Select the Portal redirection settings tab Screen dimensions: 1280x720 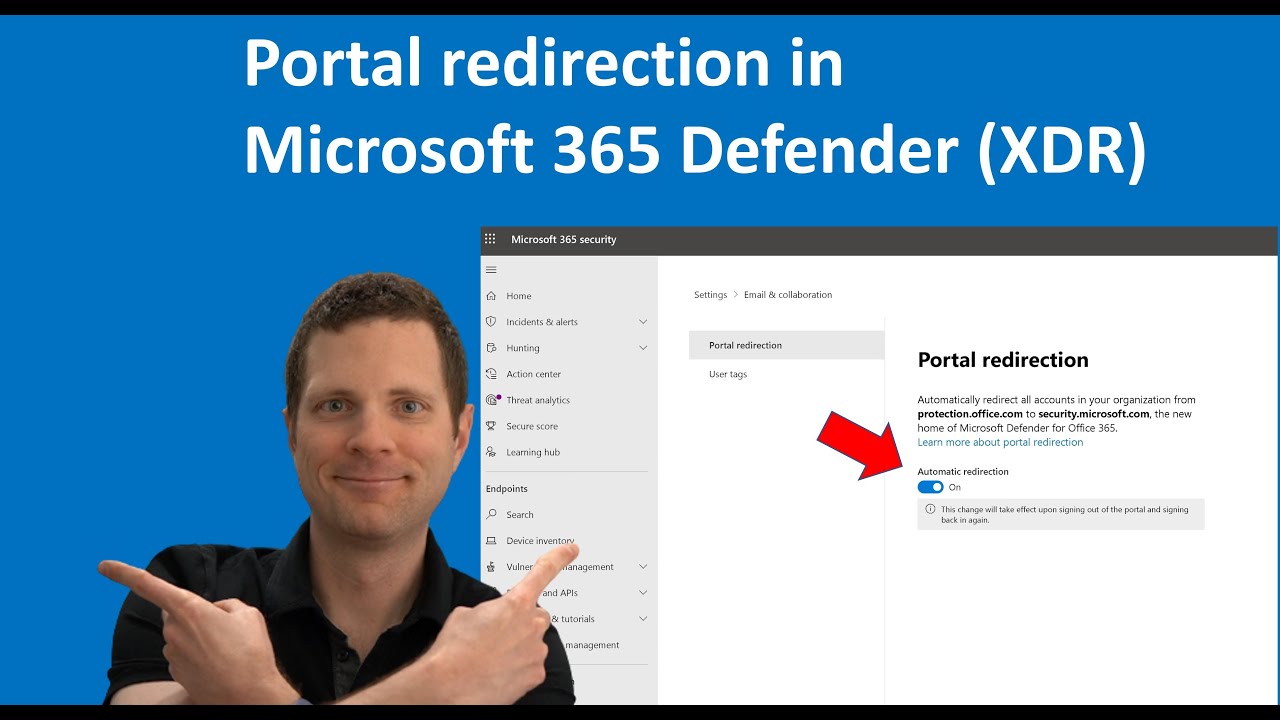point(787,345)
